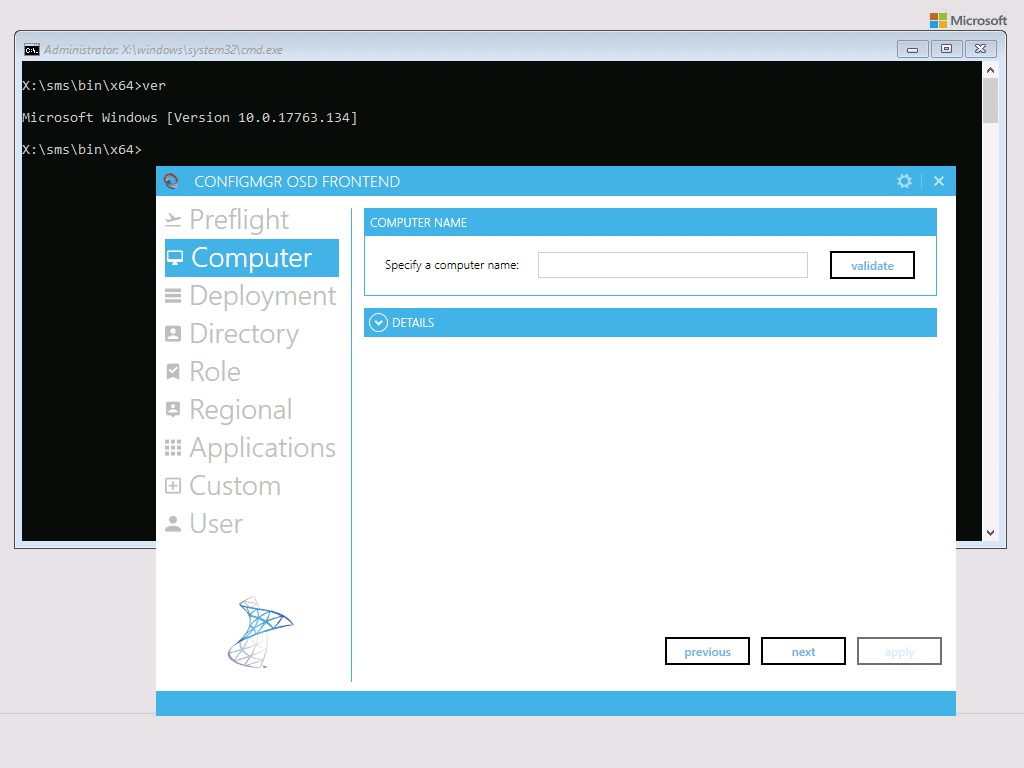Click the Regional speech-badge icon
The height and width of the screenshot is (768, 1024).
pos(173,409)
